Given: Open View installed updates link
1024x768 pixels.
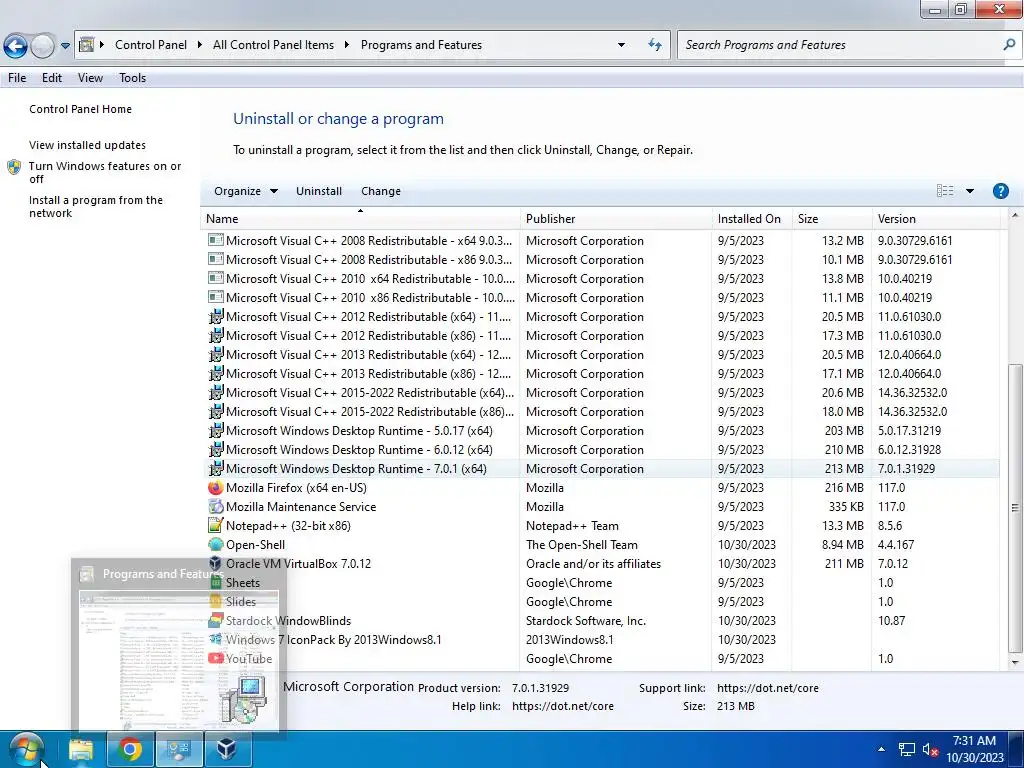Looking at the screenshot, I should click(x=88, y=145).
